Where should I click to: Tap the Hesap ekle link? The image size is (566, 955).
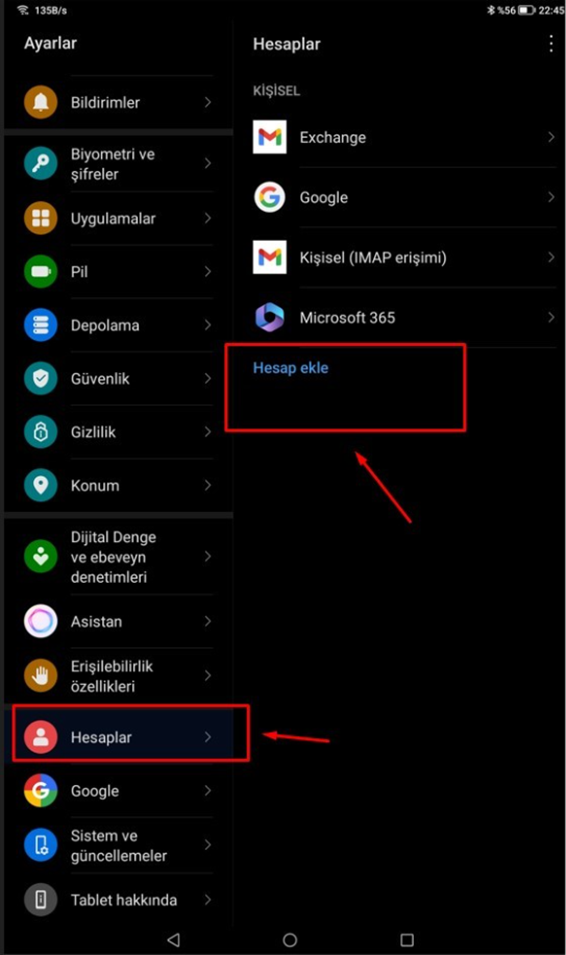click(291, 368)
